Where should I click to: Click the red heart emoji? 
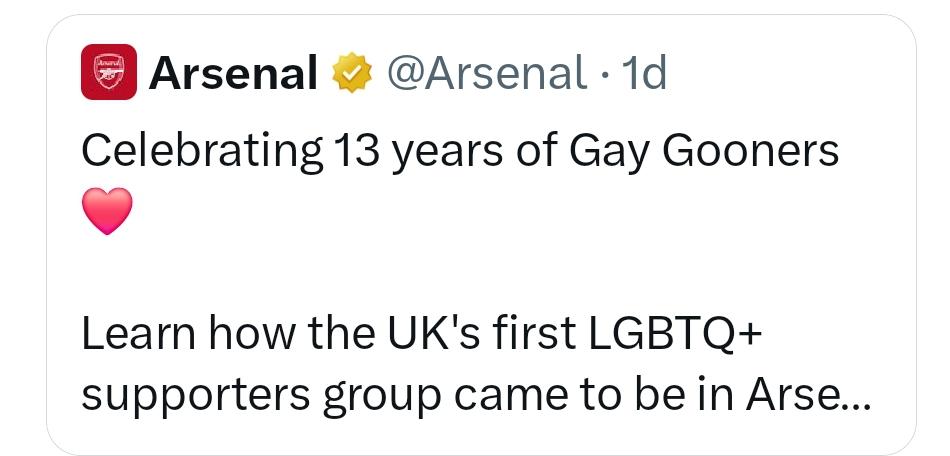click(105, 212)
